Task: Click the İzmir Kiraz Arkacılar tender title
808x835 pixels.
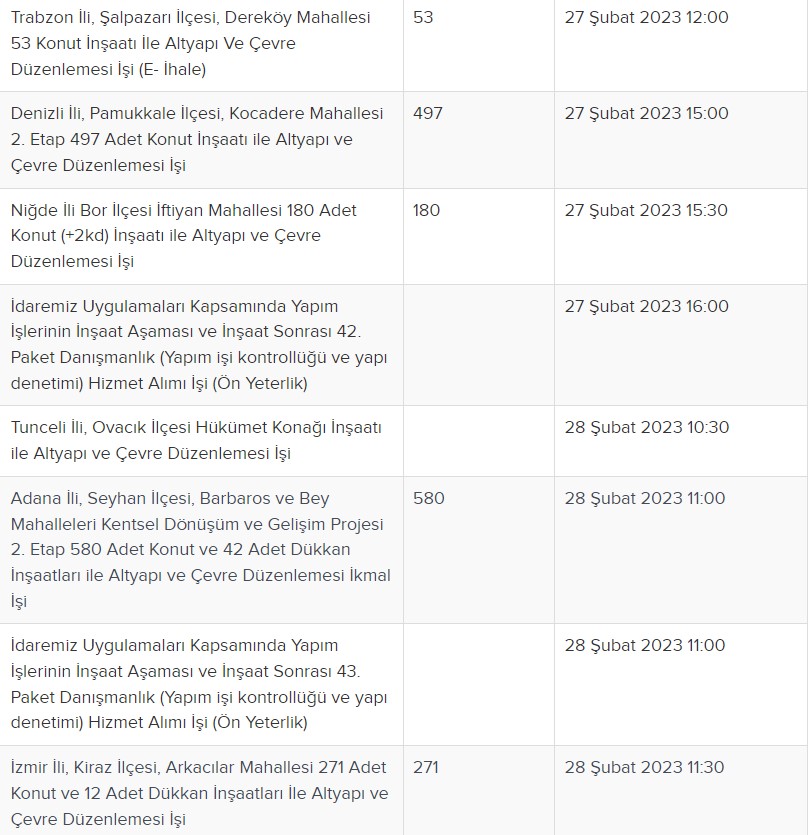Action: click(x=199, y=793)
